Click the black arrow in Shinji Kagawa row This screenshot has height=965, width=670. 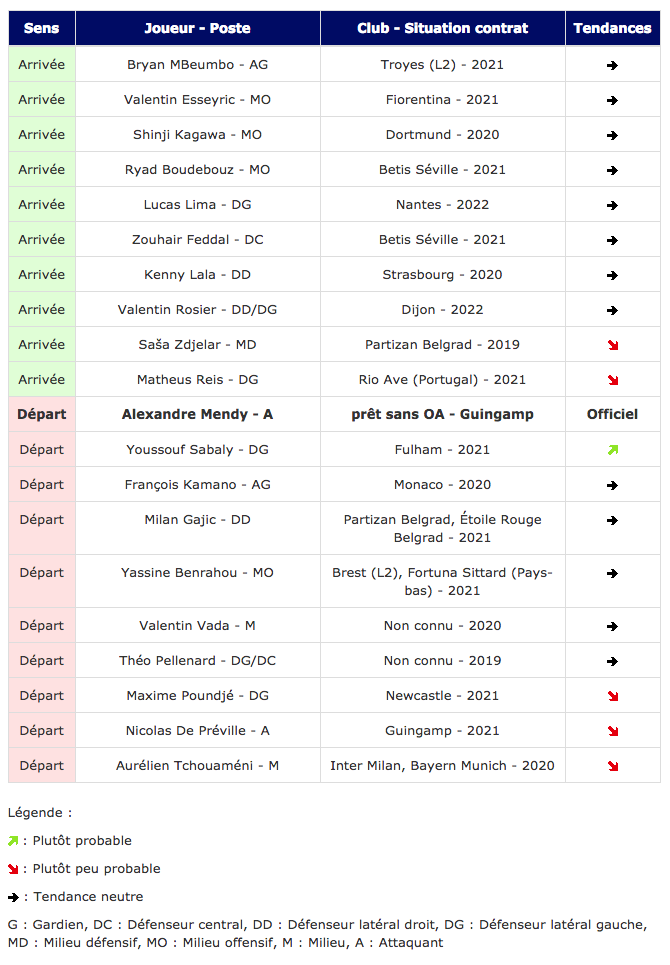[x=612, y=135]
